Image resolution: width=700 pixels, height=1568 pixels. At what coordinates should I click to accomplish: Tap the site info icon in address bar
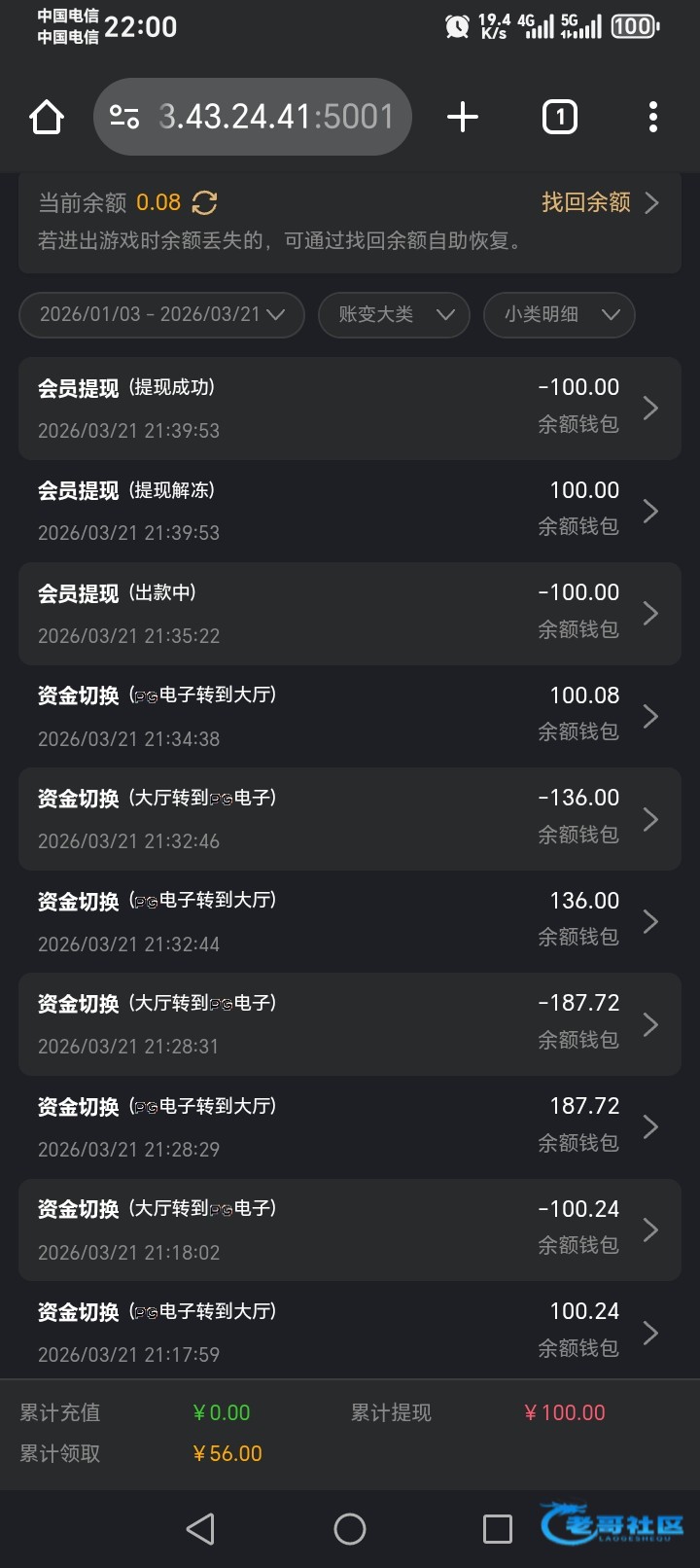tap(124, 118)
